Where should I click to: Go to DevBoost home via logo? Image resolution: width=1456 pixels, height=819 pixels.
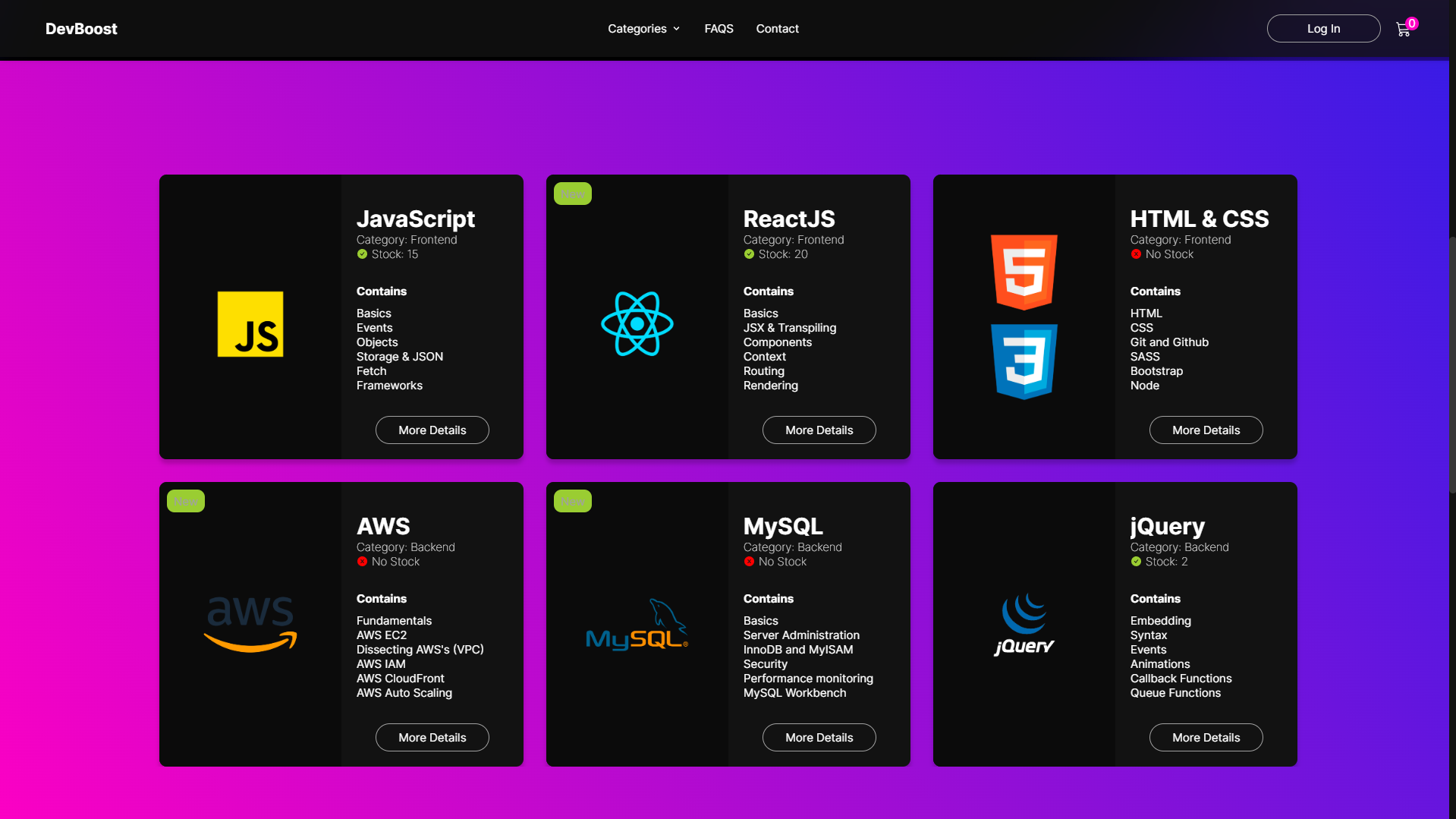click(81, 29)
